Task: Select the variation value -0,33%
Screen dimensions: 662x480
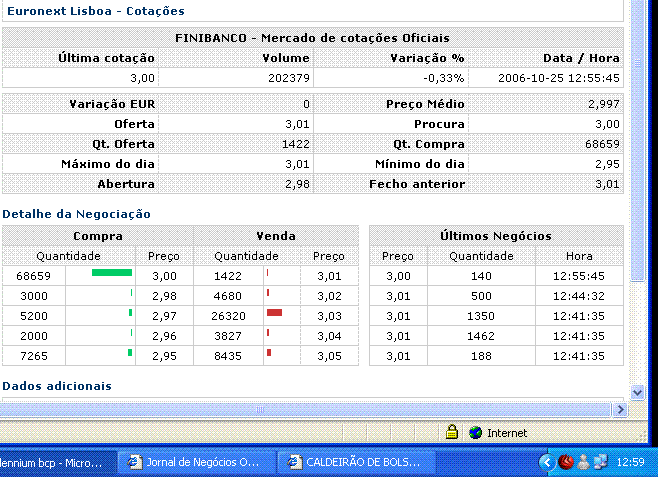Action: (x=444, y=78)
